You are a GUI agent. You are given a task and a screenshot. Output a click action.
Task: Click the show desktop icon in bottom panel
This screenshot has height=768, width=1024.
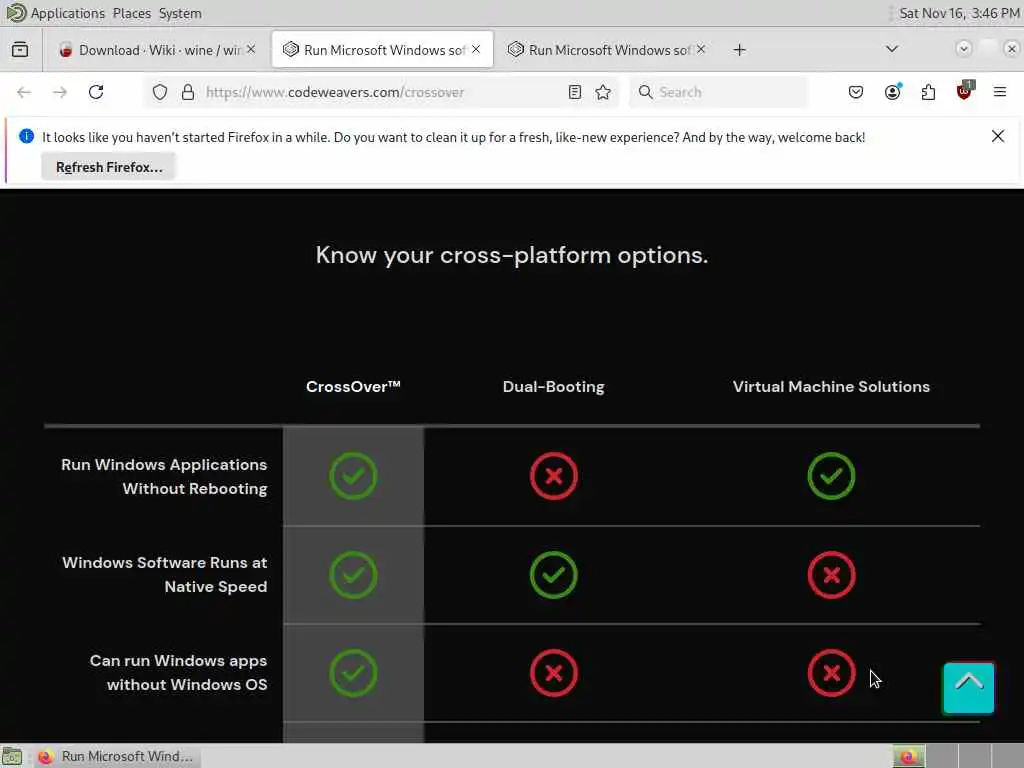[12, 756]
